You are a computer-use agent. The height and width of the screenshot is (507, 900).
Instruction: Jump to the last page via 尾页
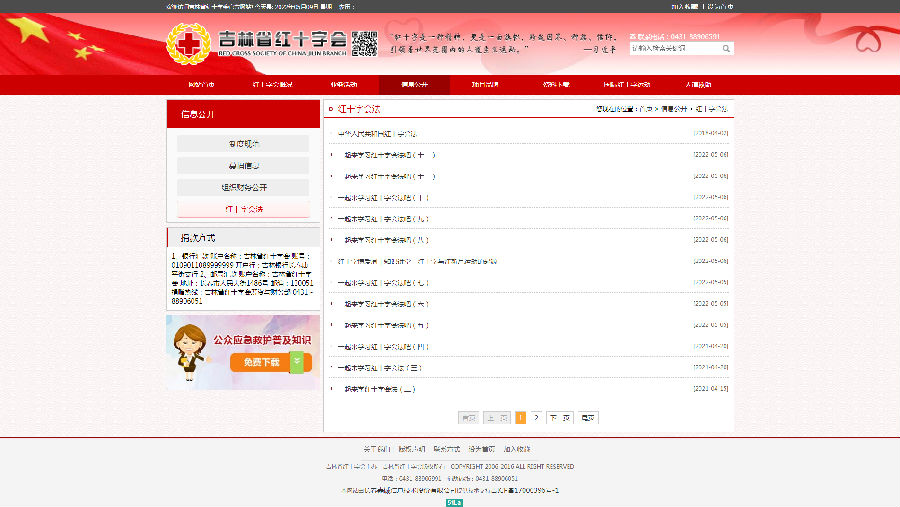(588, 417)
